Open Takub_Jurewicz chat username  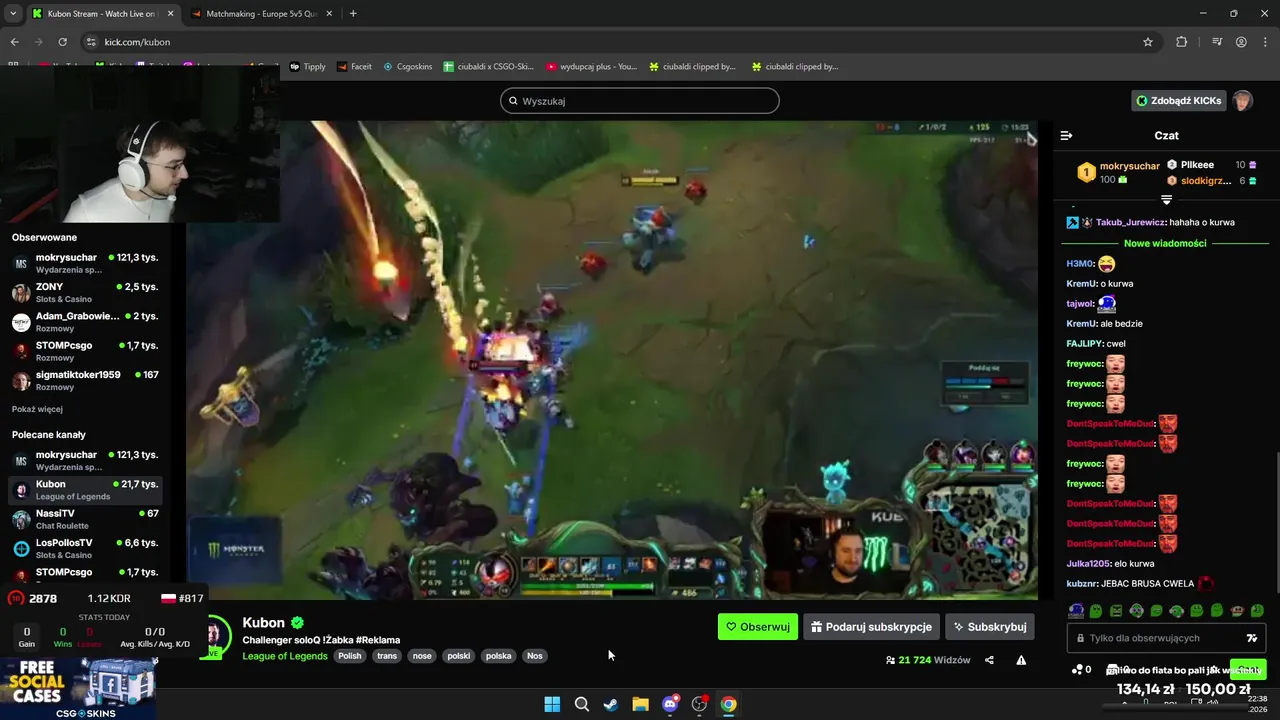1130,222
